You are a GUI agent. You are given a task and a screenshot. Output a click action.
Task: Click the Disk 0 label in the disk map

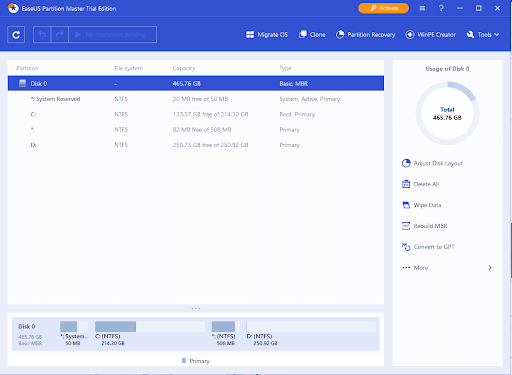tap(27, 326)
